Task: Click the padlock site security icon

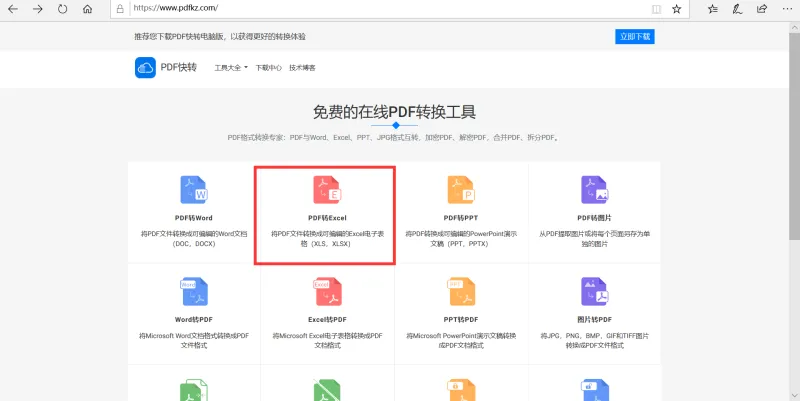Action: 120,8
